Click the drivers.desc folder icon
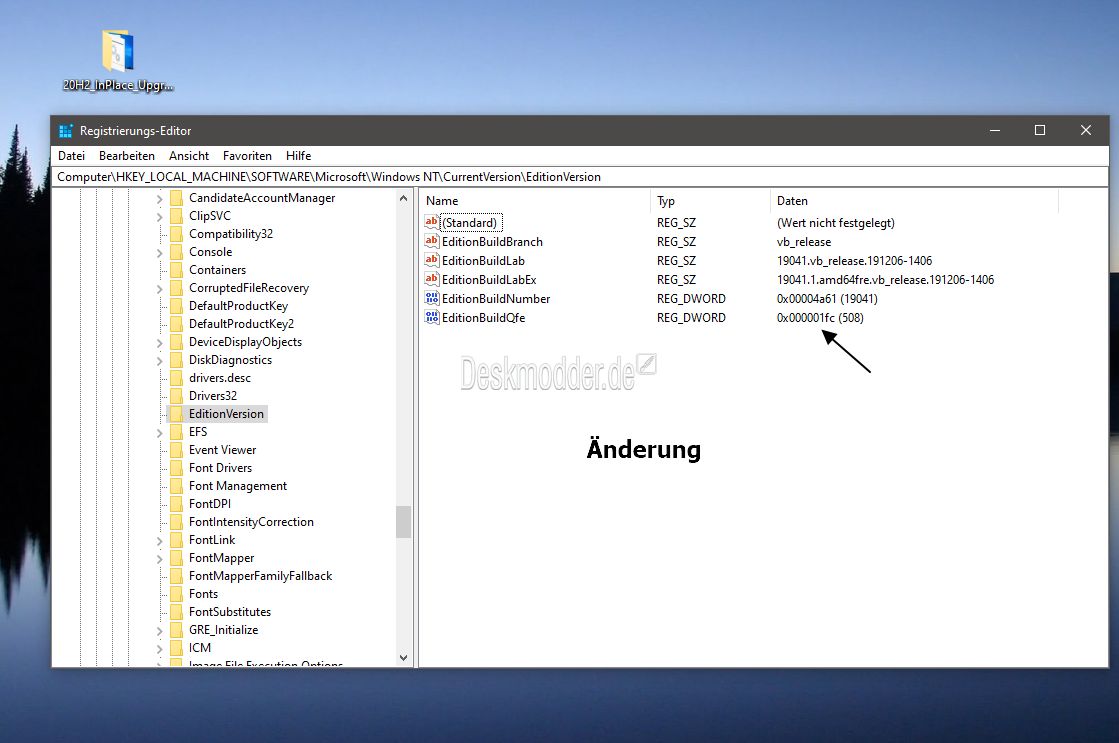 176,378
